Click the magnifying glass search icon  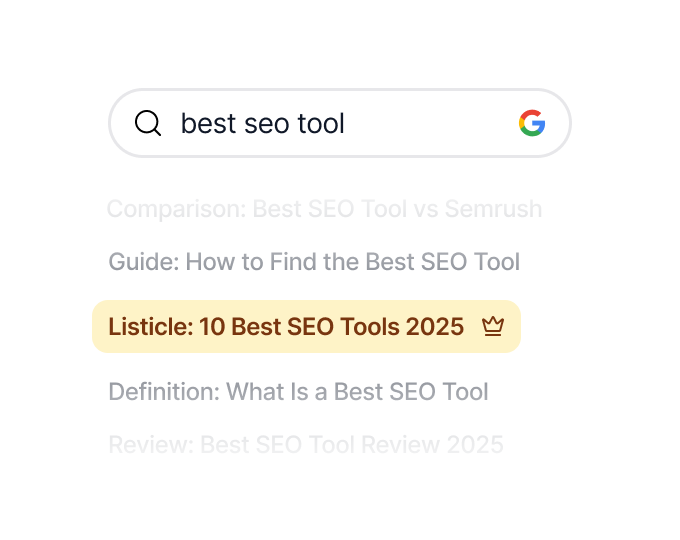click(148, 123)
